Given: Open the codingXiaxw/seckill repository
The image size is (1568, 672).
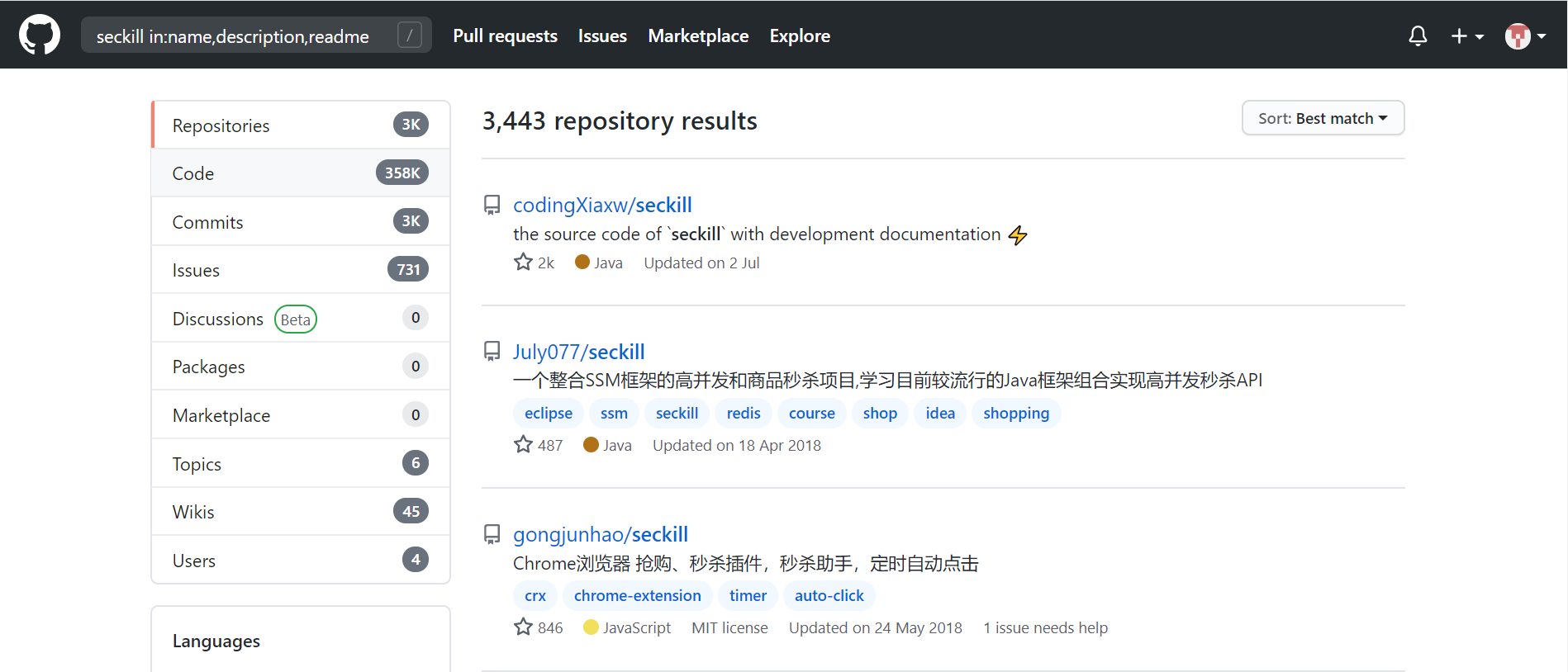Looking at the screenshot, I should pos(602,205).
